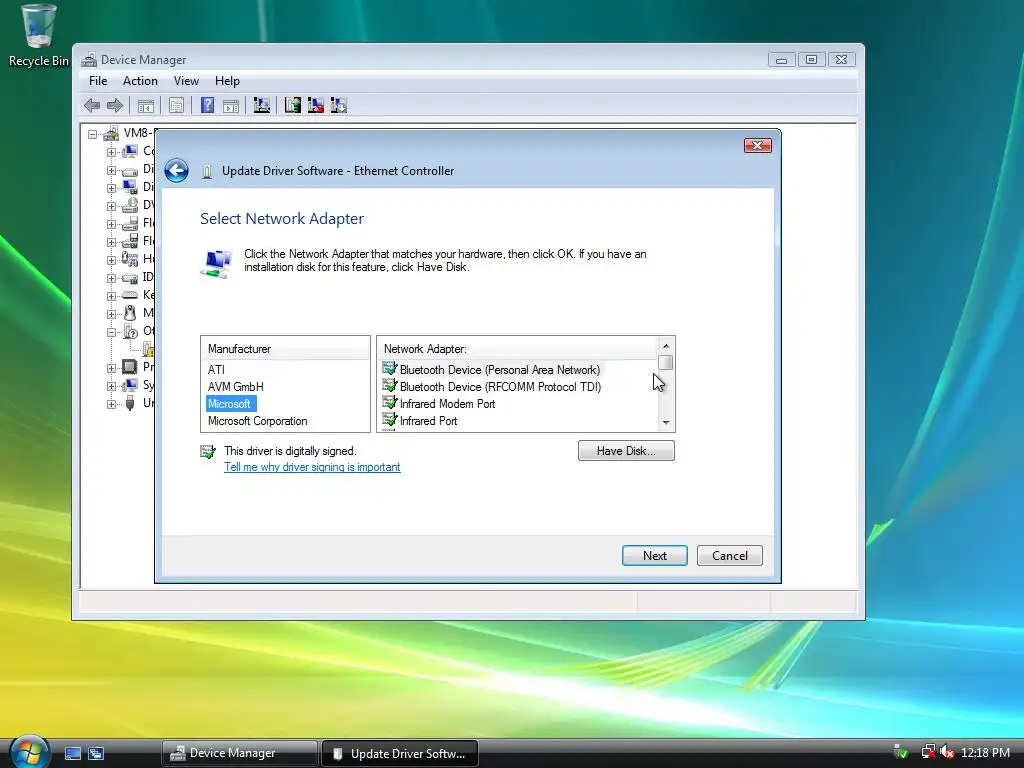Switch to Device Manager taskbar button

pyautogui.click(x=240, y=753)
